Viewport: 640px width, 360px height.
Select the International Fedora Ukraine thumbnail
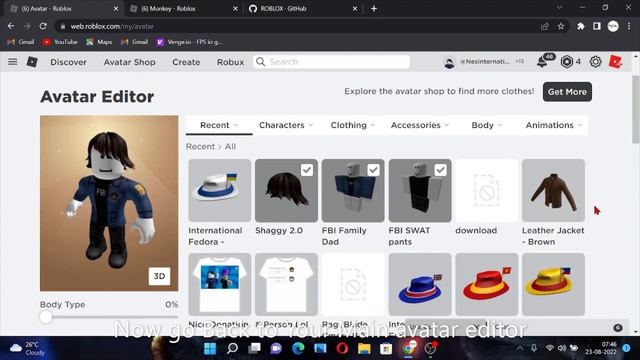220,191
